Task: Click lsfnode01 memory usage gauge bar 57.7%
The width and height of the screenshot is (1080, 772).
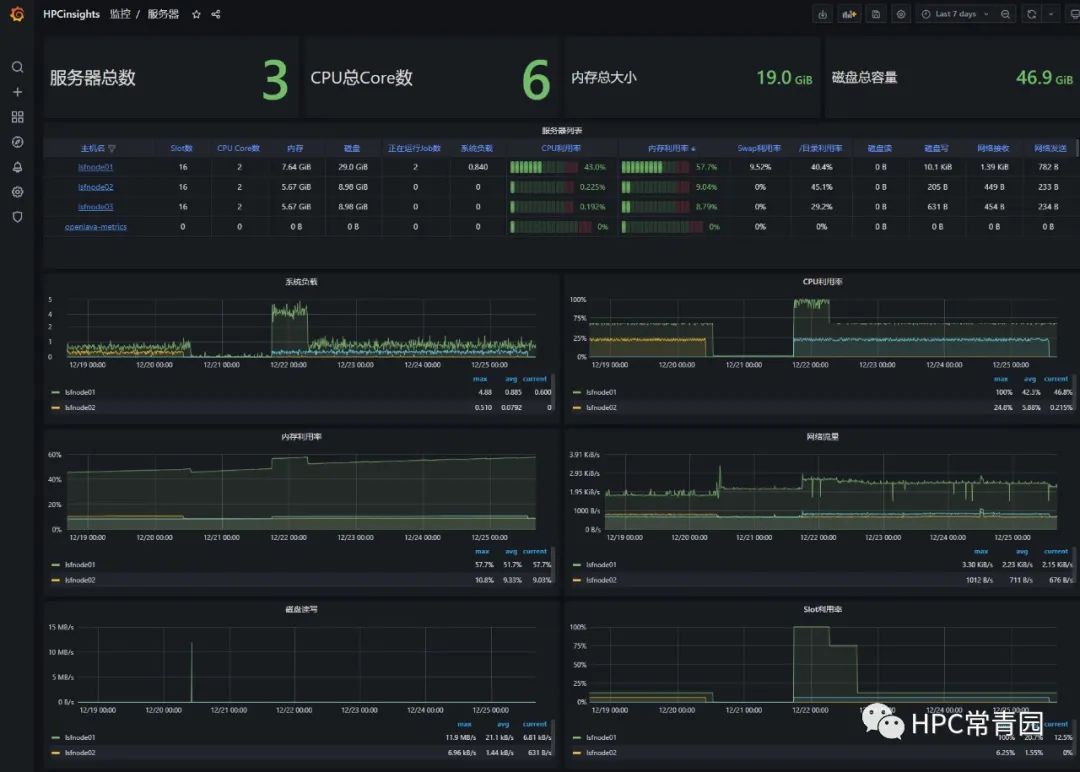Action: click(x=655, y=167)
